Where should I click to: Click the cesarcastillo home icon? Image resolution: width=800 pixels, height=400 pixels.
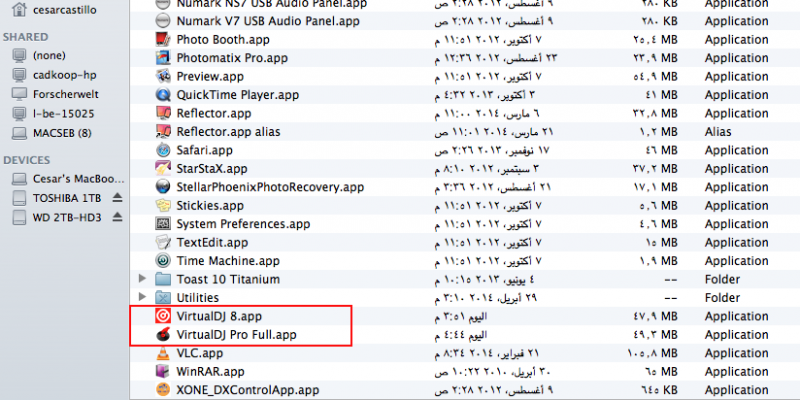pyautogui.click(x=19, y=9)
